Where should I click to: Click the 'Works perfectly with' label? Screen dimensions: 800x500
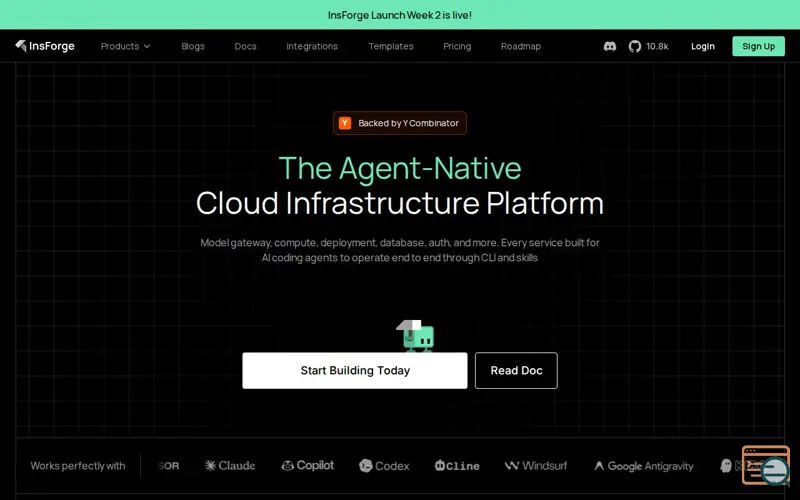[78, 466]
